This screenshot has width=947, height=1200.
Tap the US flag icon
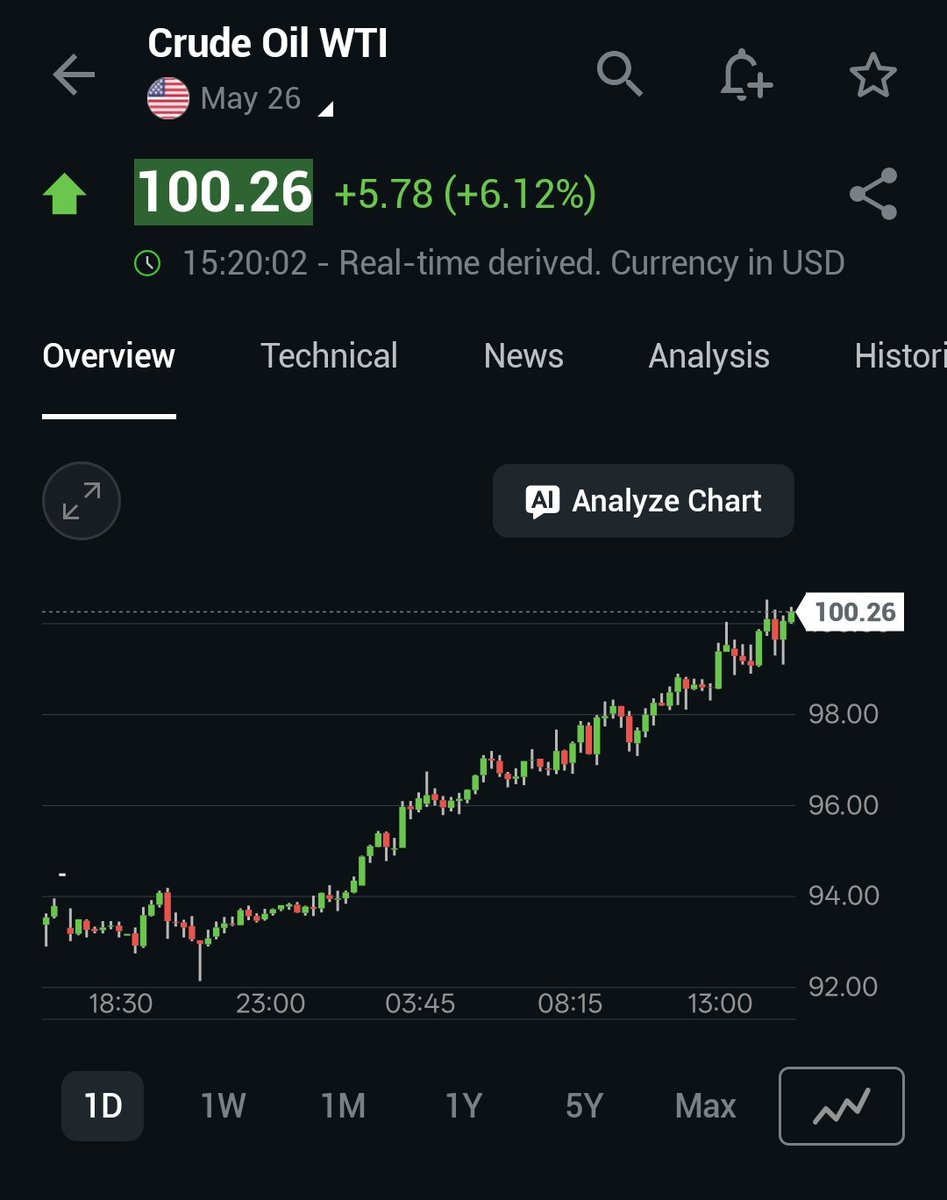(168, 99)
